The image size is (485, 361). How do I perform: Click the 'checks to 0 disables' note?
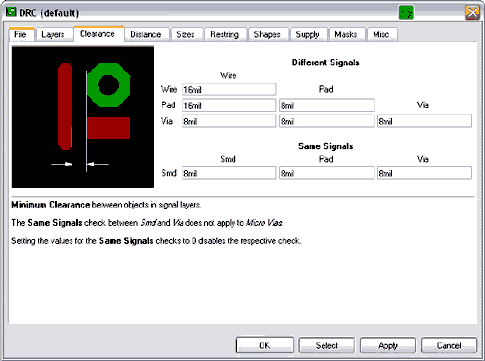tap(156, 241)
